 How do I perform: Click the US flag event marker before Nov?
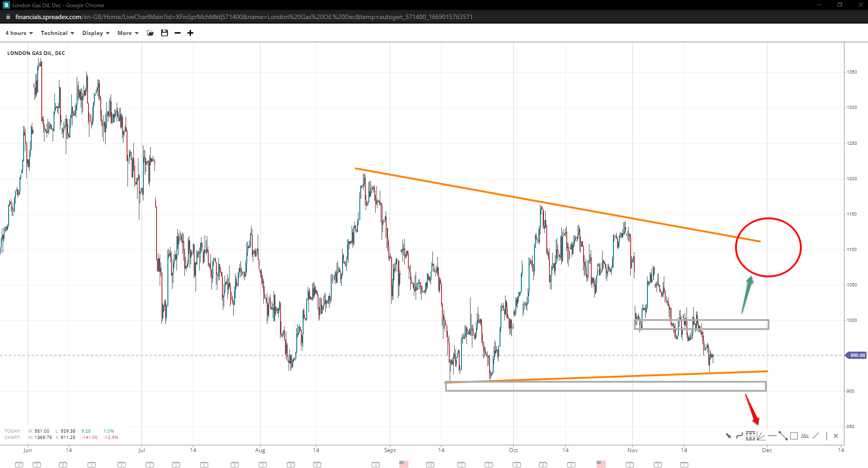[x=601, y=464]
